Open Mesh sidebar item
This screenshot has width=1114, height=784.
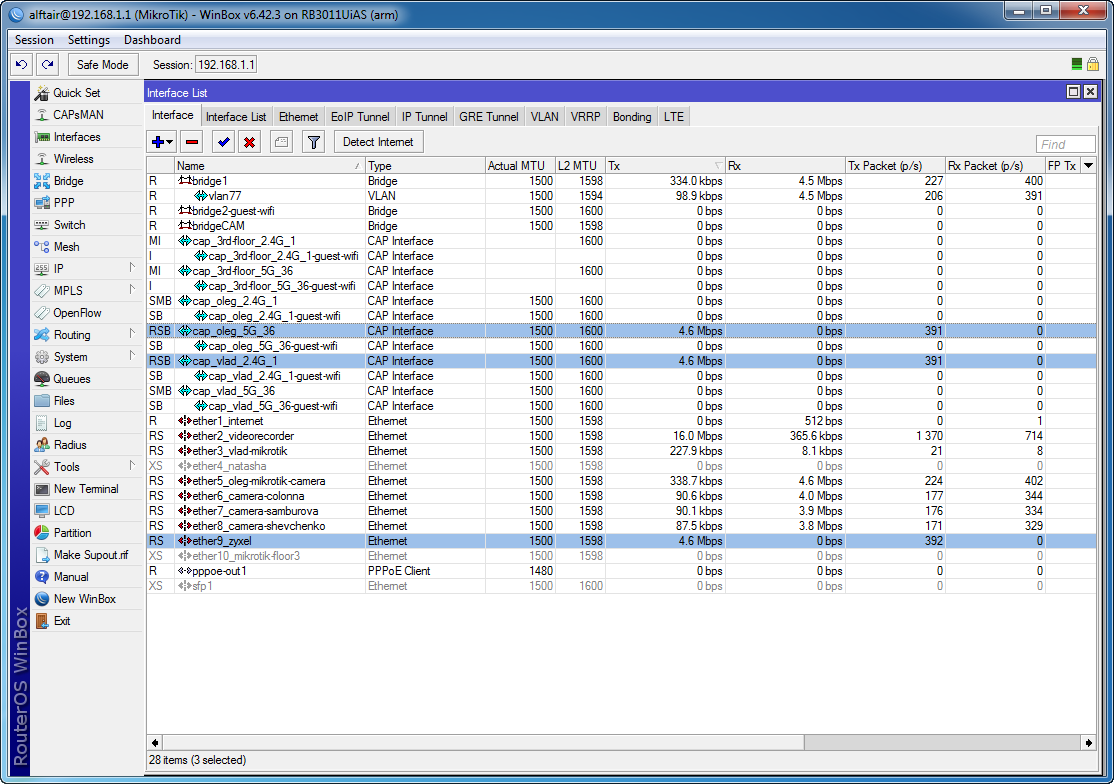point(66,246)
